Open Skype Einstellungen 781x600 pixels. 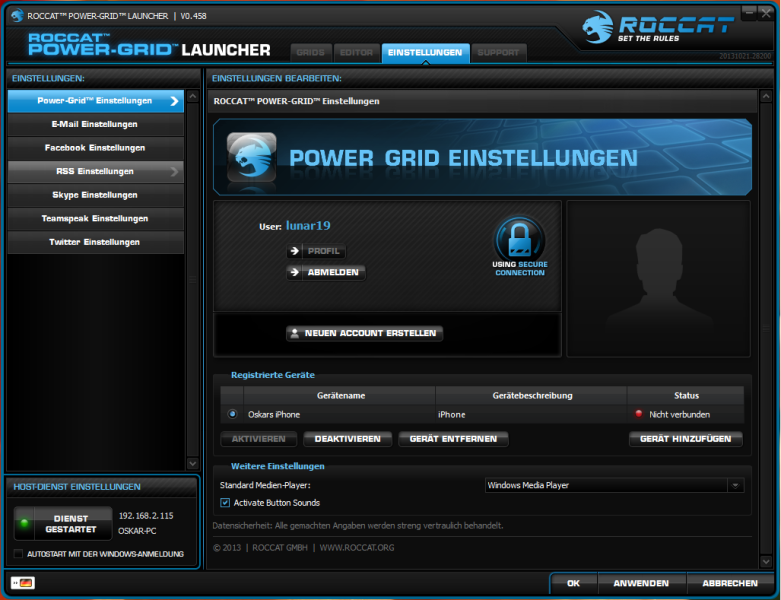(x=95, y=195)
